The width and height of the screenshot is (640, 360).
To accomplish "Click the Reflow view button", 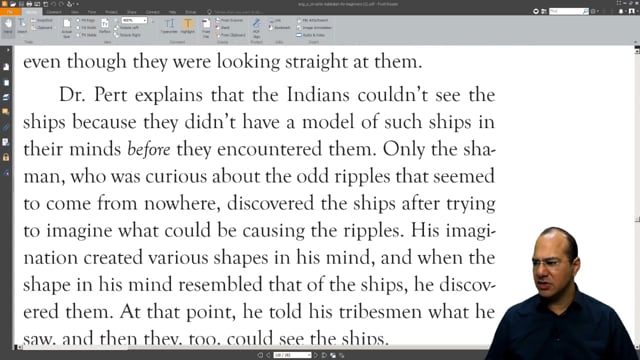I will click(x=105, y=26).
